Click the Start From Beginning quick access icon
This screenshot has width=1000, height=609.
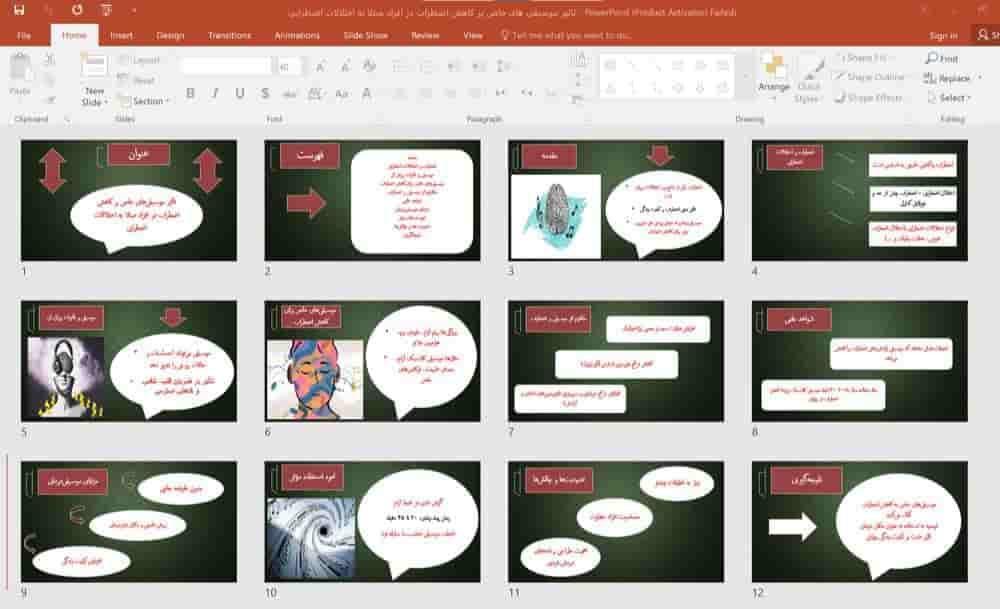coord(106,10)
